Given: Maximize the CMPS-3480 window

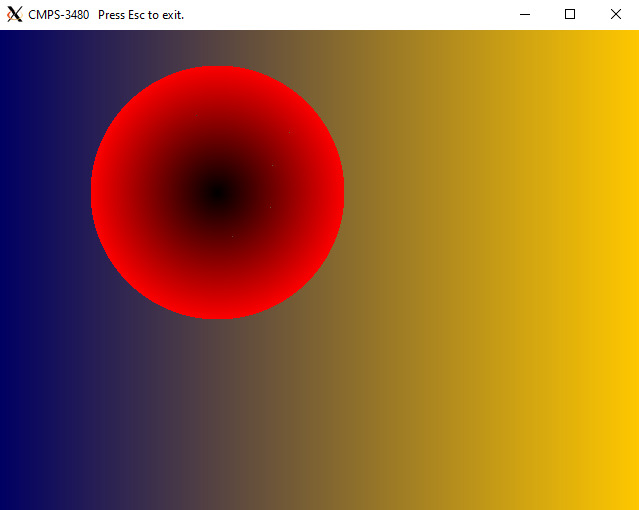Looking at the screenshot, I should pos(570,15).
